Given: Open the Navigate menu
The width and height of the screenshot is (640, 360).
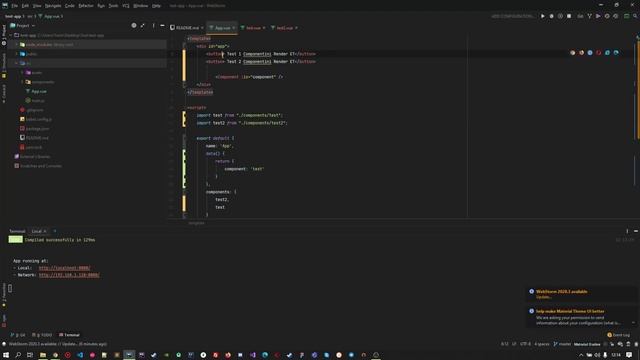Looking at the screenshot, I should [x=53, y=6].
